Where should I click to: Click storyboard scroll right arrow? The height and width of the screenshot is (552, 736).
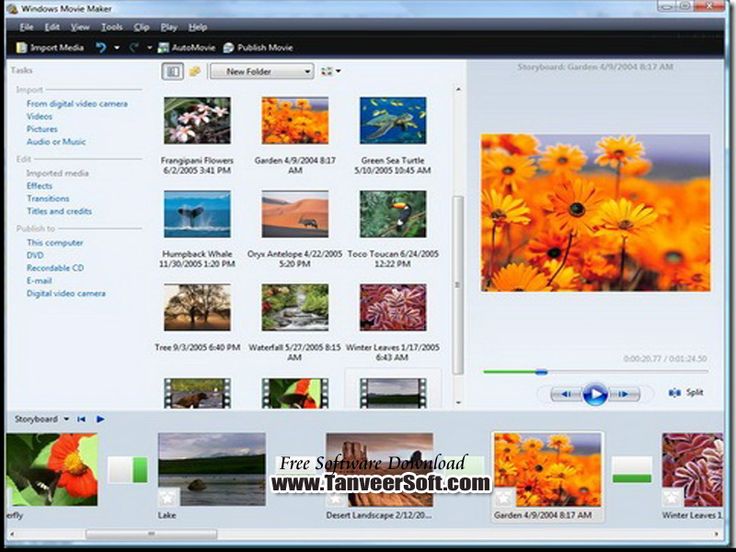(x=717, y=534)
